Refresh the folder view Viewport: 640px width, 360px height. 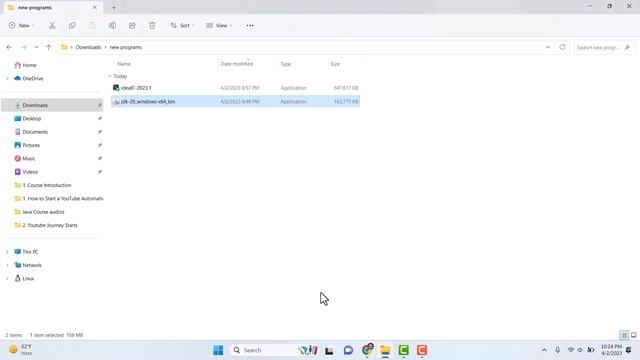[x=562, y=47]
